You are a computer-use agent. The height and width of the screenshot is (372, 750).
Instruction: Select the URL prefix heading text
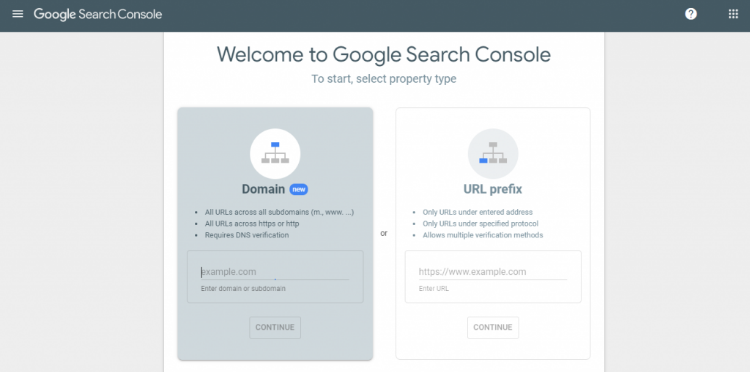(x=493, y=189)
